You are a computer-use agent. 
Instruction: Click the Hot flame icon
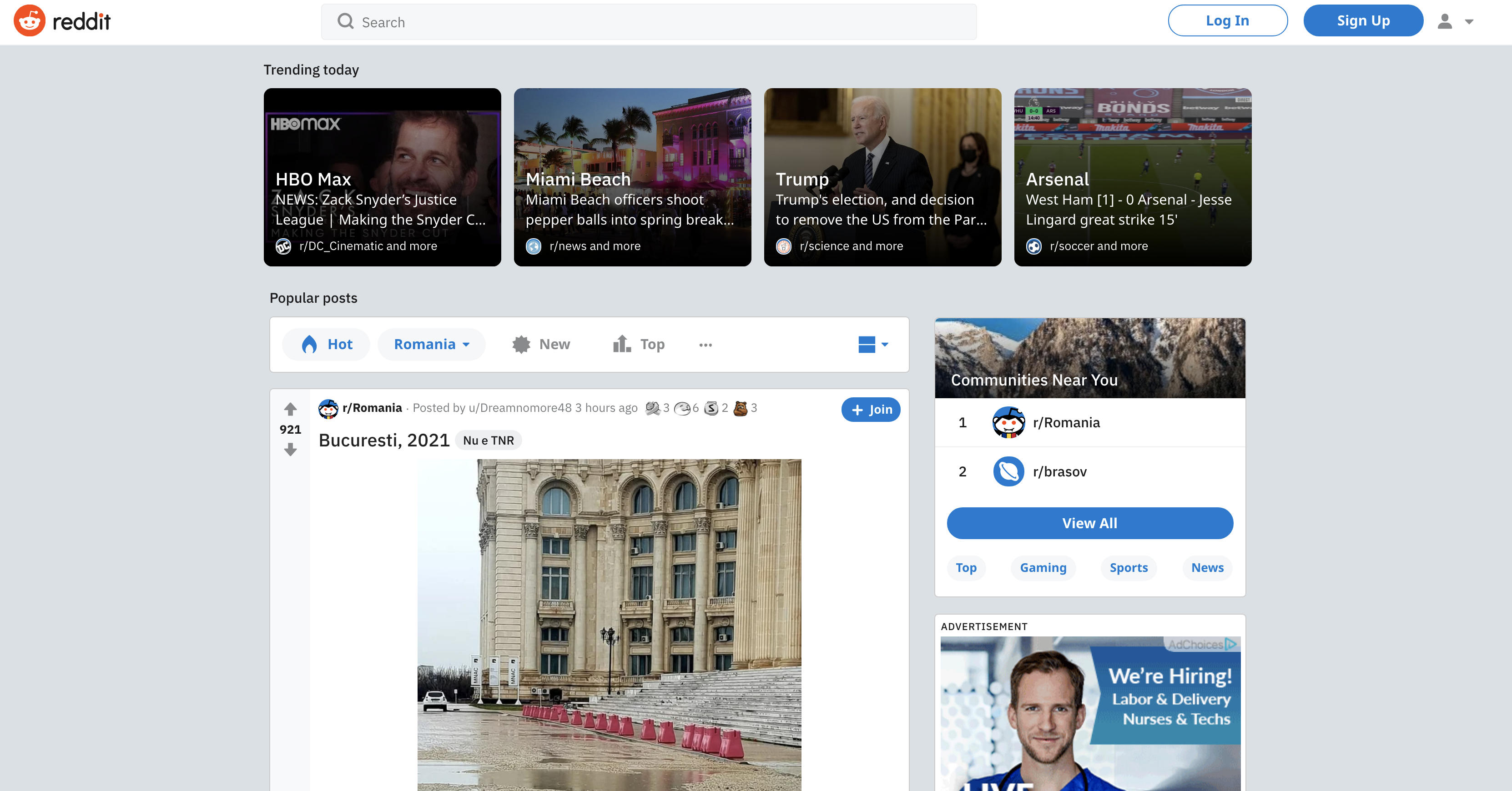pos(309,345)
